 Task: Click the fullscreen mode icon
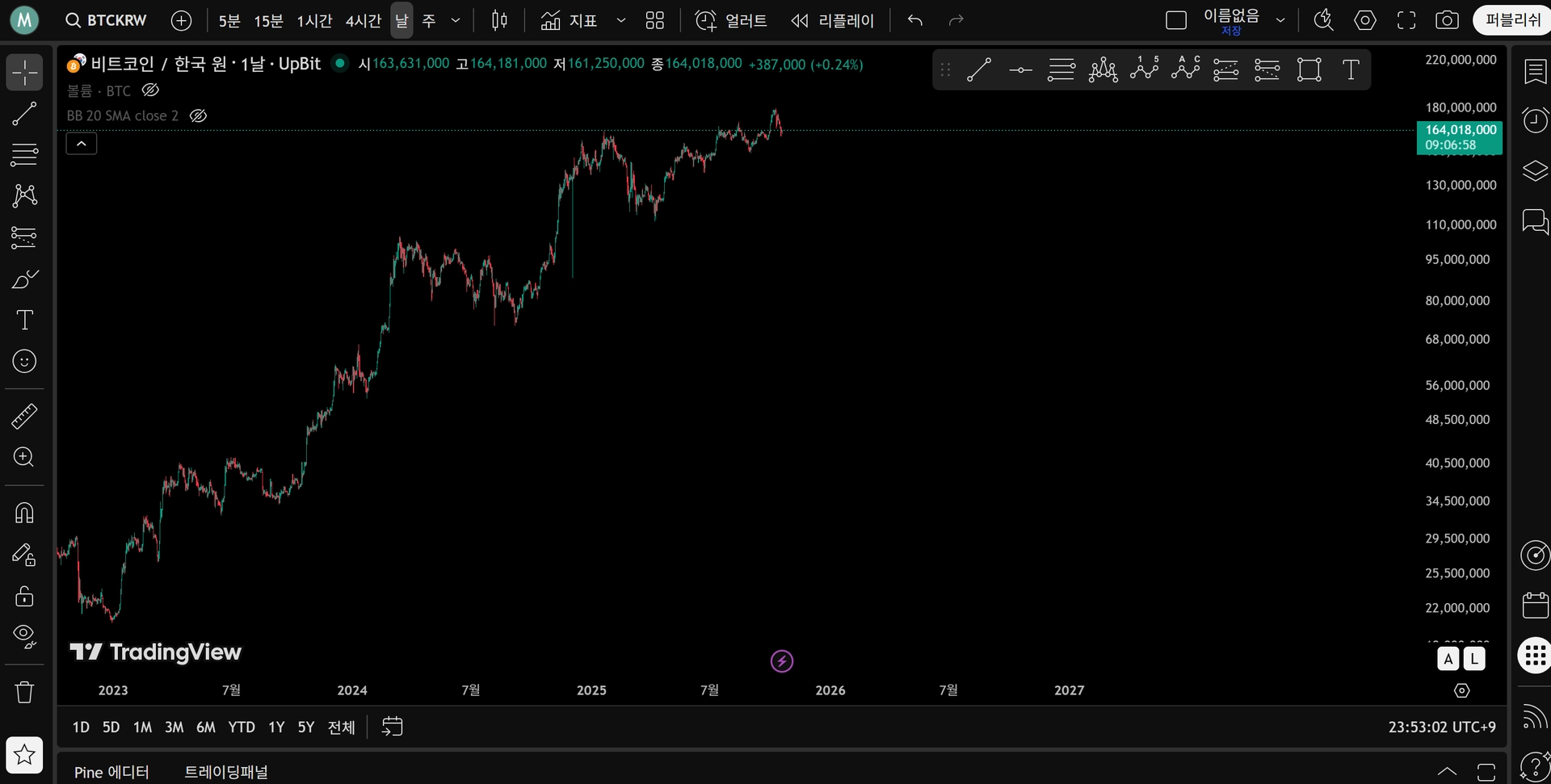pos(1406,20)
